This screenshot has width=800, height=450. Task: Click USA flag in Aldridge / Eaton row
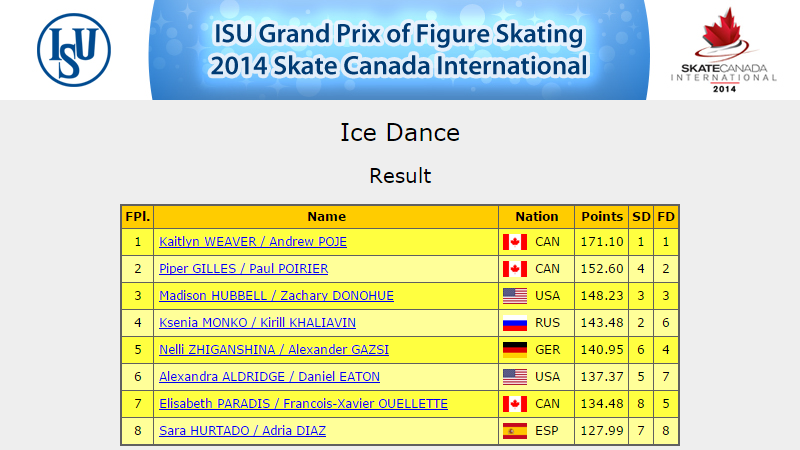tap(515, 377)
